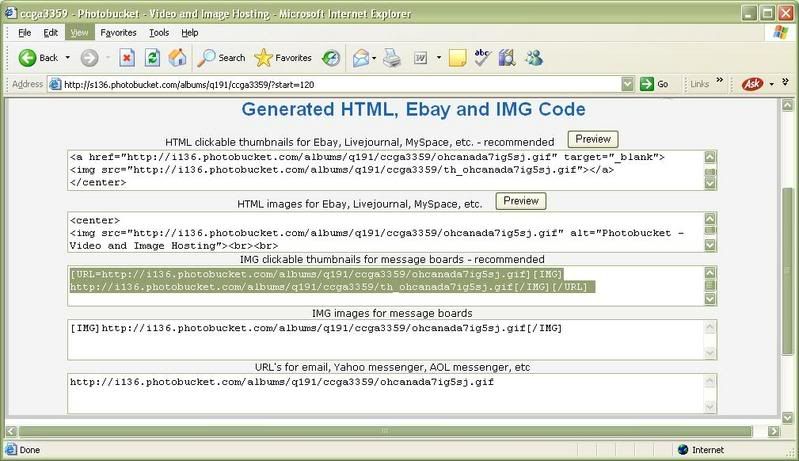Viewport: 799px width, 461px height.
Task: Refresh the current page
Action: [152, 58]
